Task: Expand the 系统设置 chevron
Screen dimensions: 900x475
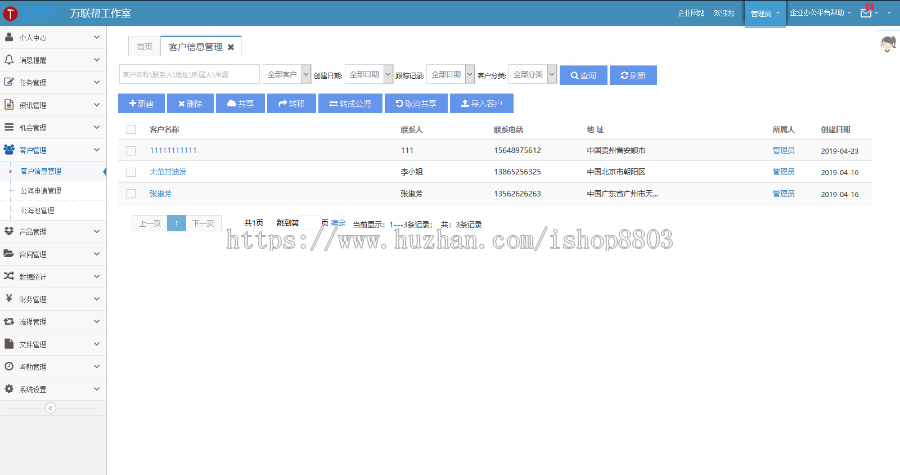Action: click(96, 388)
